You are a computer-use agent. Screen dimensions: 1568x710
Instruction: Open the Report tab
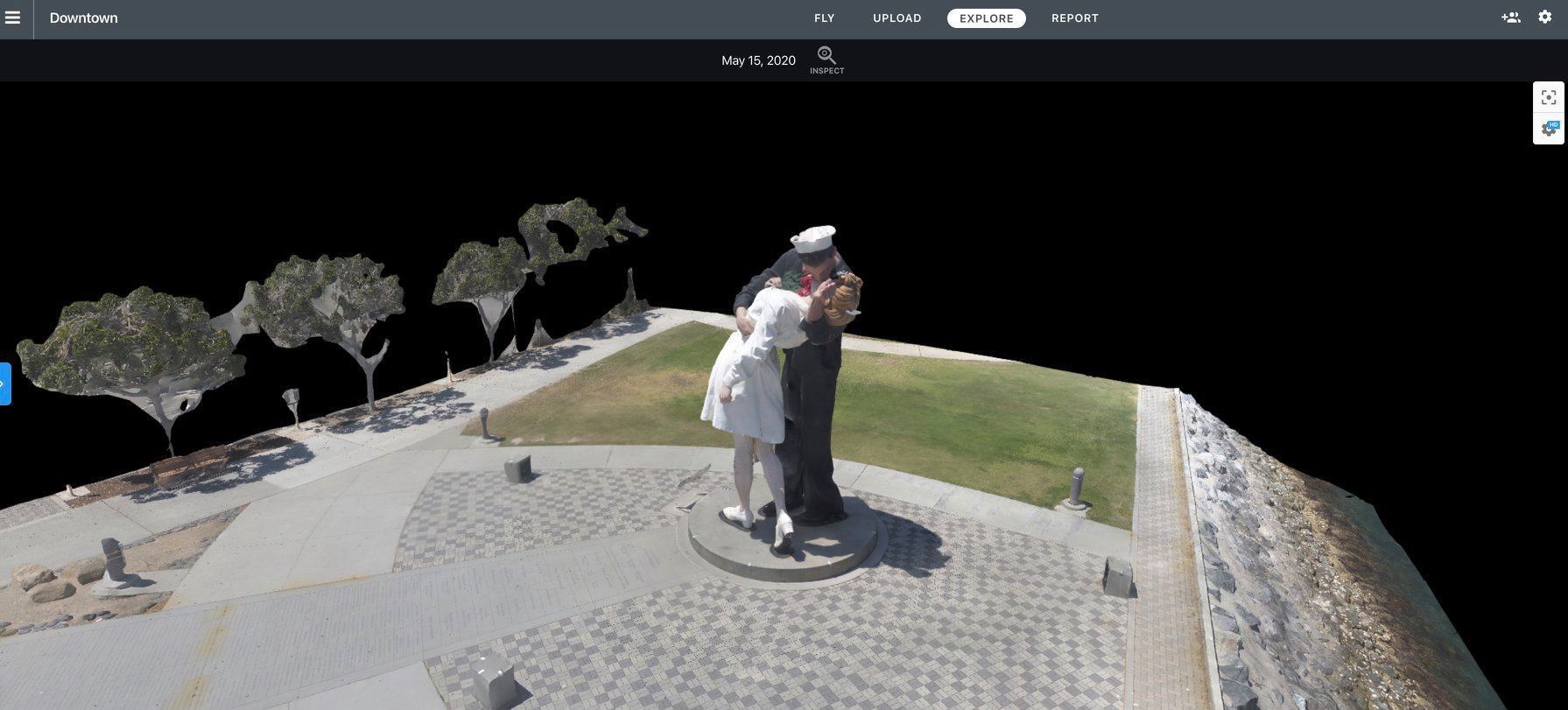pos(1074,18)
